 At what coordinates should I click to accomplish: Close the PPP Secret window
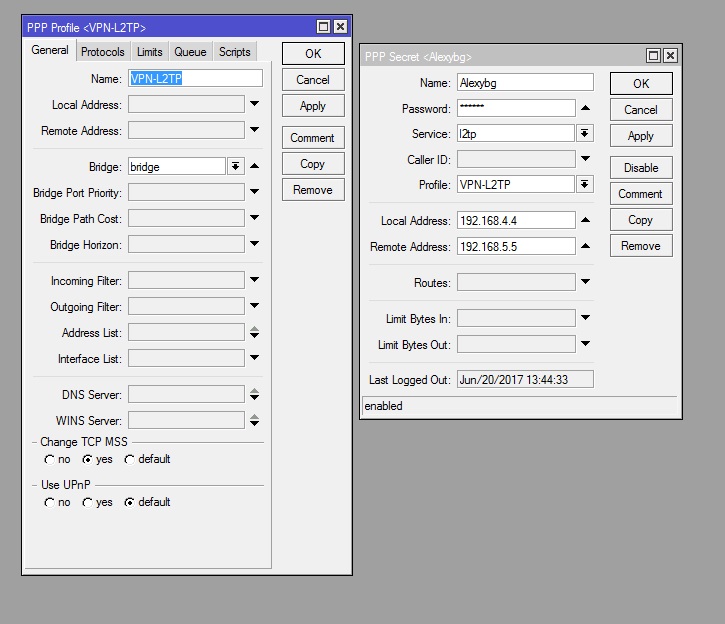670,56
